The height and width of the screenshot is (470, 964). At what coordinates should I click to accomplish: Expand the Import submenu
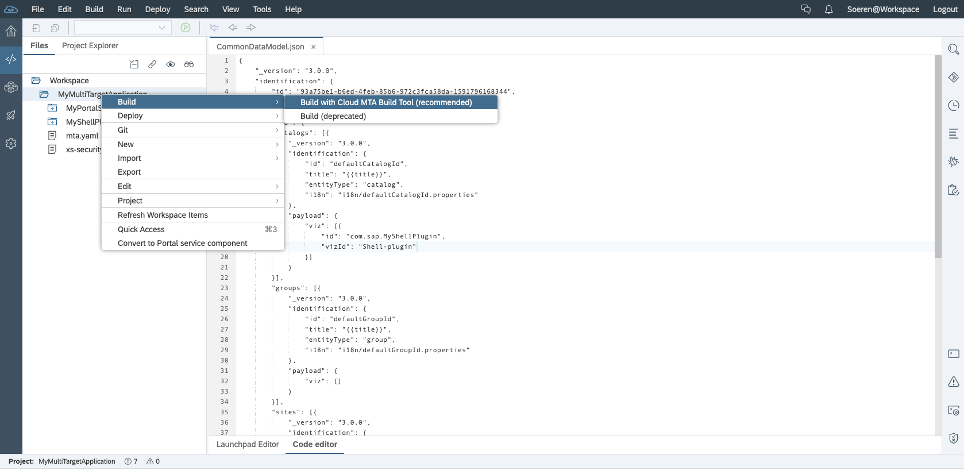[x=192, y=158]
